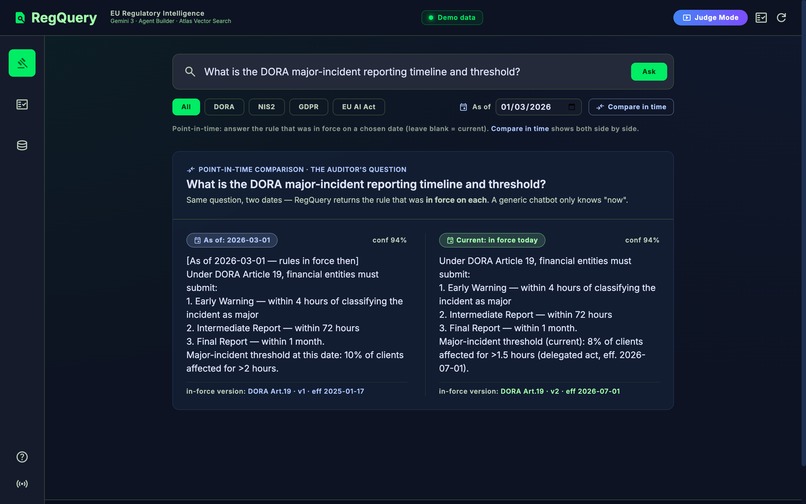Viewport: 806px width, 504px height.
Task: Click DORA Art.19 v2 eff 2026-07-01 version
Action: (560, 391)
